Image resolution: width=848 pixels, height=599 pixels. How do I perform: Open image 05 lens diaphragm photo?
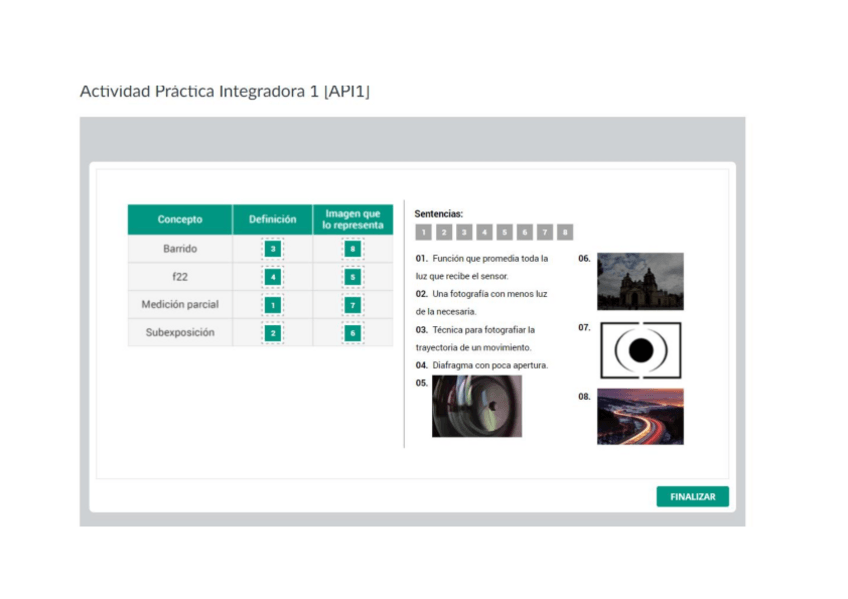(477, 406)
